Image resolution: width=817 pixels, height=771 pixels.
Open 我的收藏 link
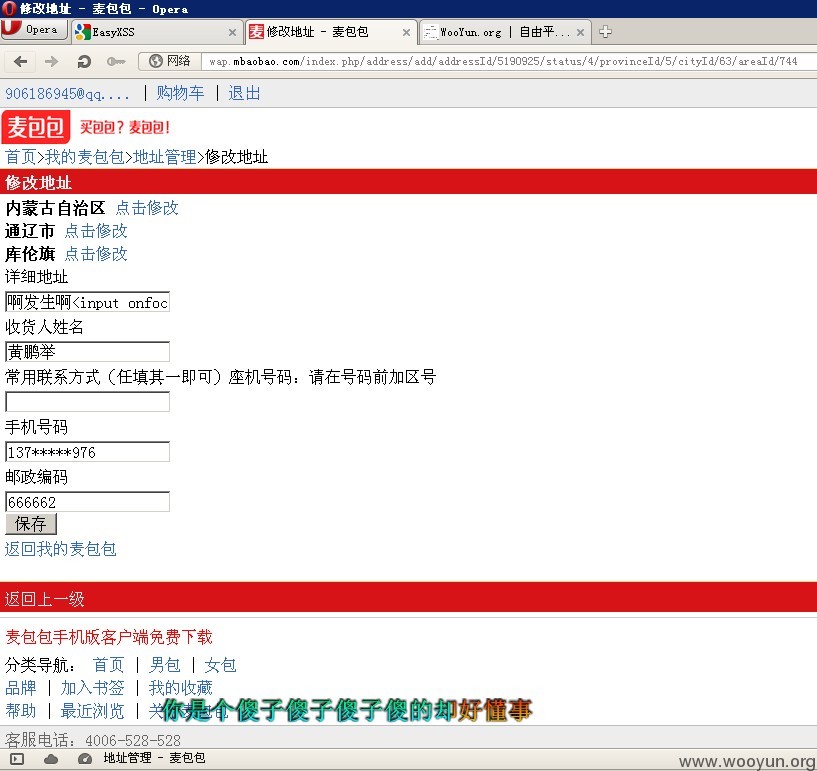click(x=180, y=688)
